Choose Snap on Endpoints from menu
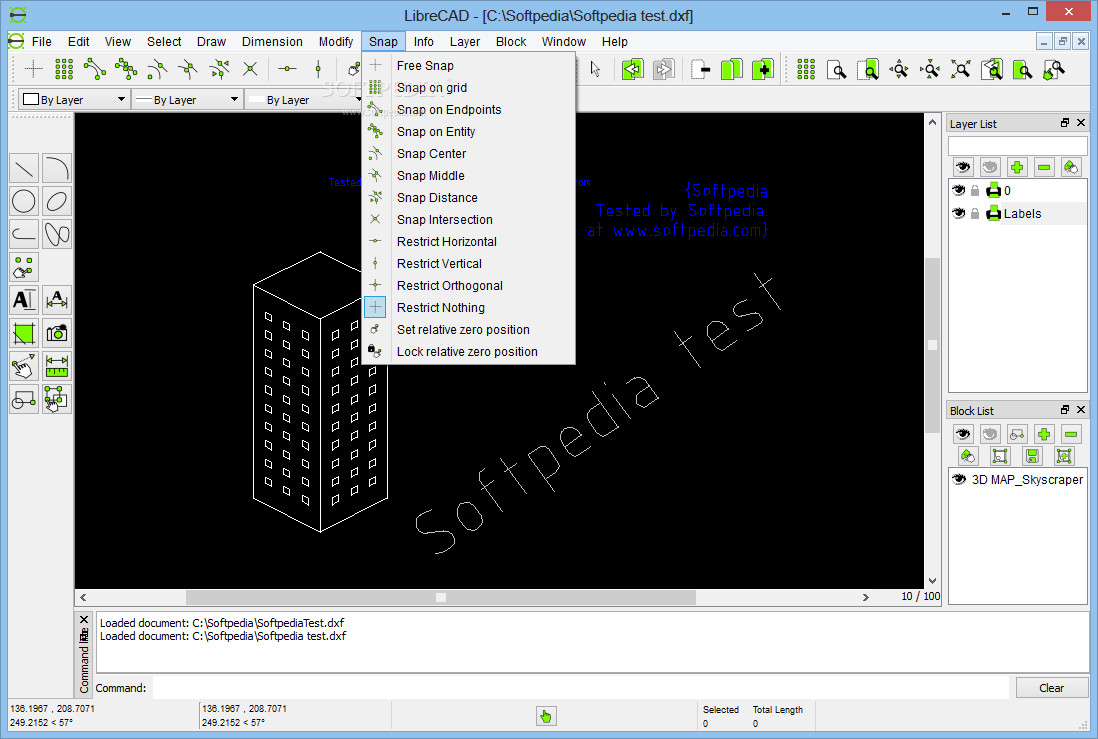1098x739 pixels. point(468,110)
